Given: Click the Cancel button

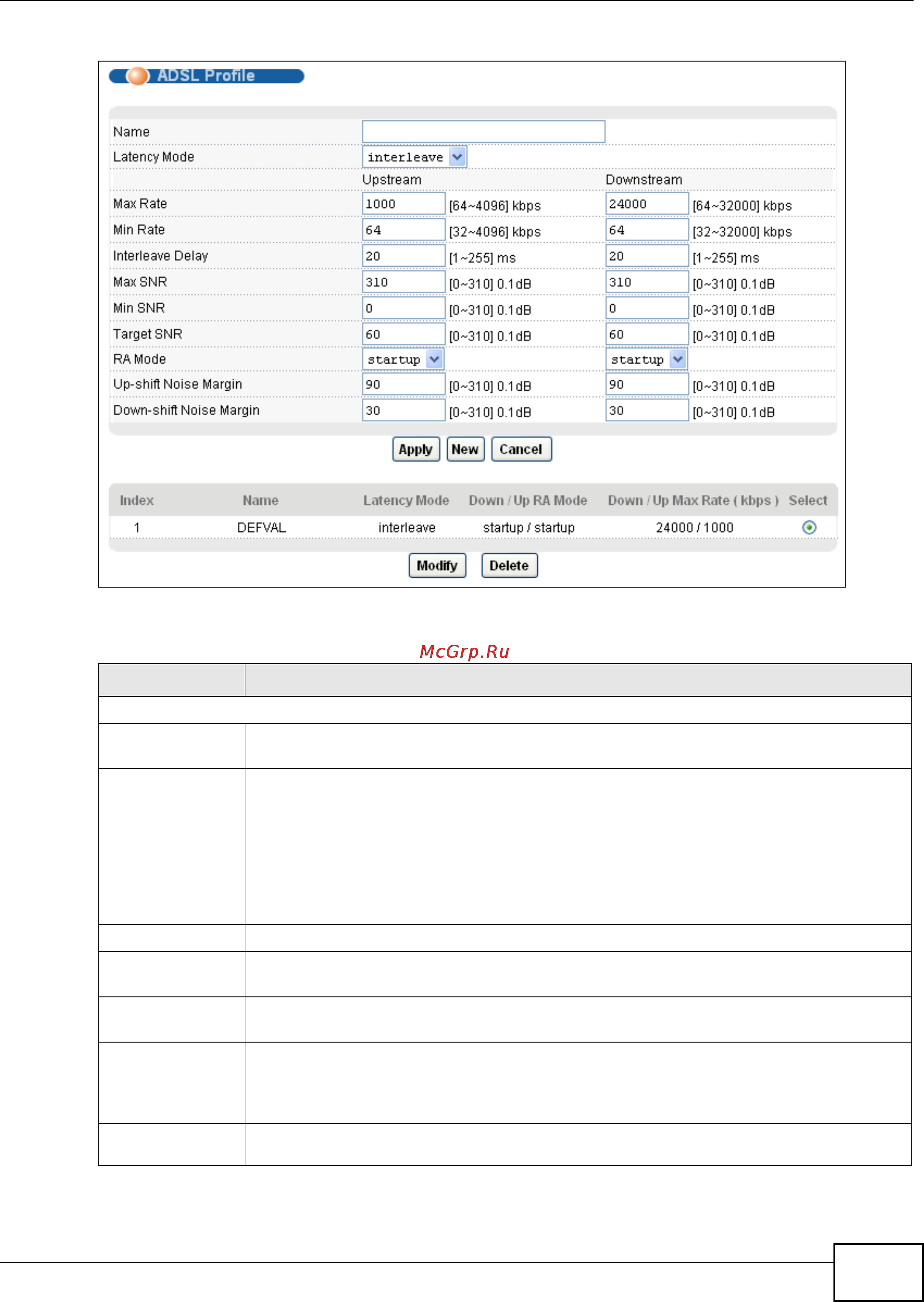Looking at the screenshot, I should point(521,450).
